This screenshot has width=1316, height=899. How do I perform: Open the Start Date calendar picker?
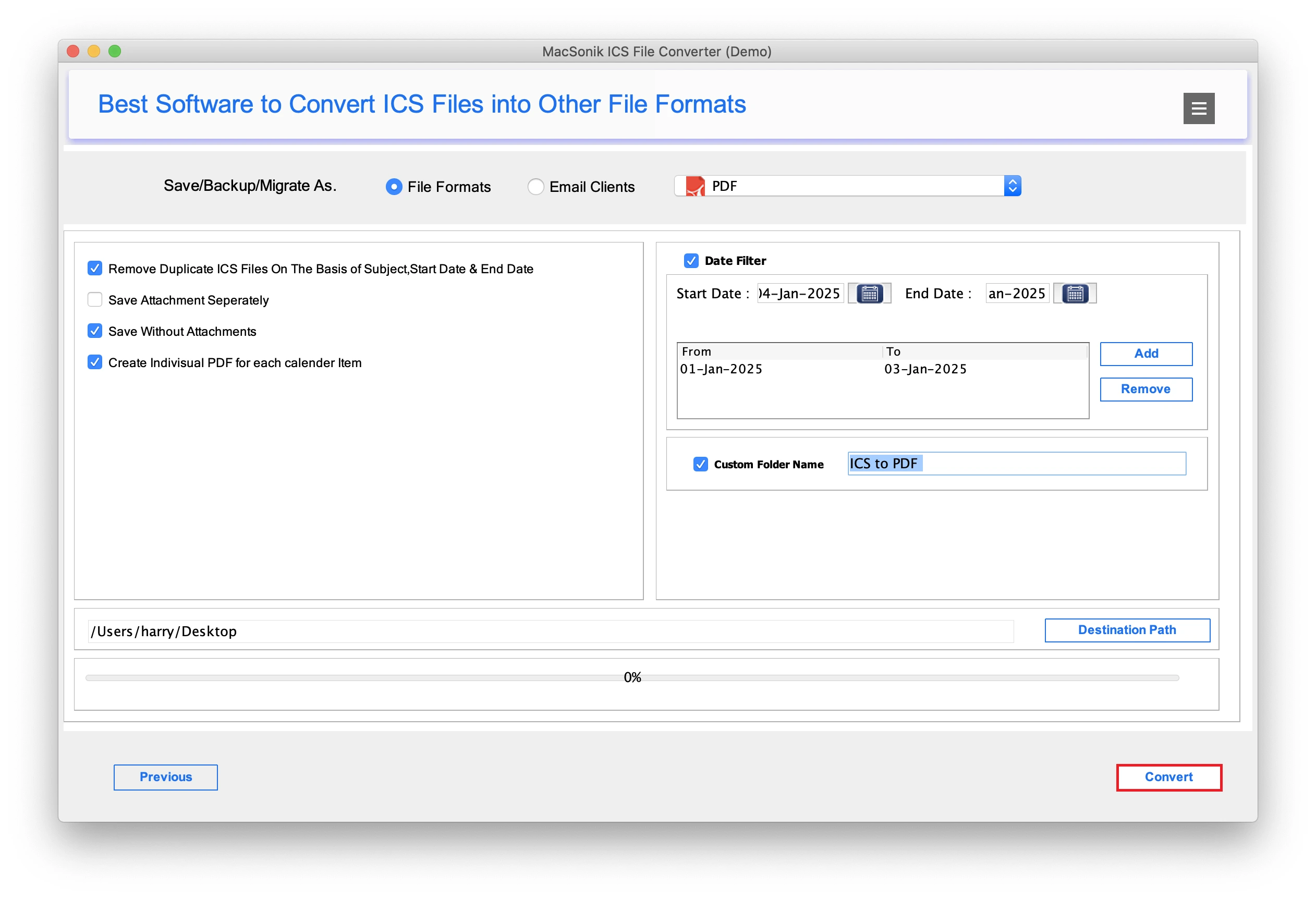coord(869,294)
